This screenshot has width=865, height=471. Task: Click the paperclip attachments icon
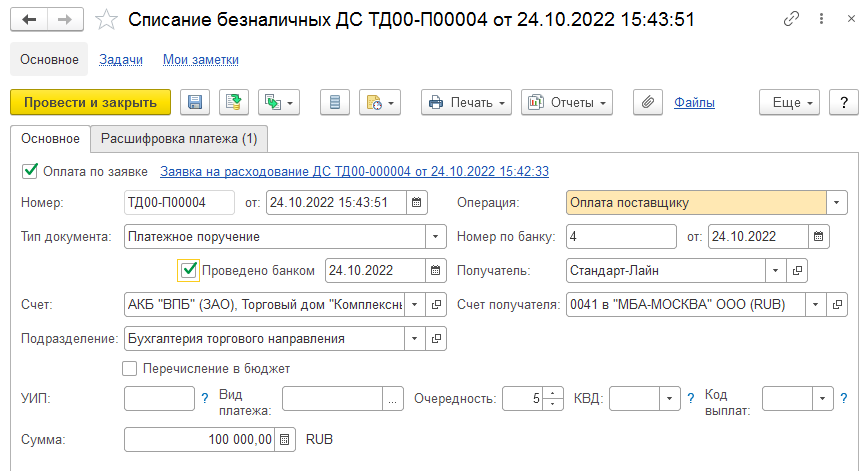click(x=648, y=103)
